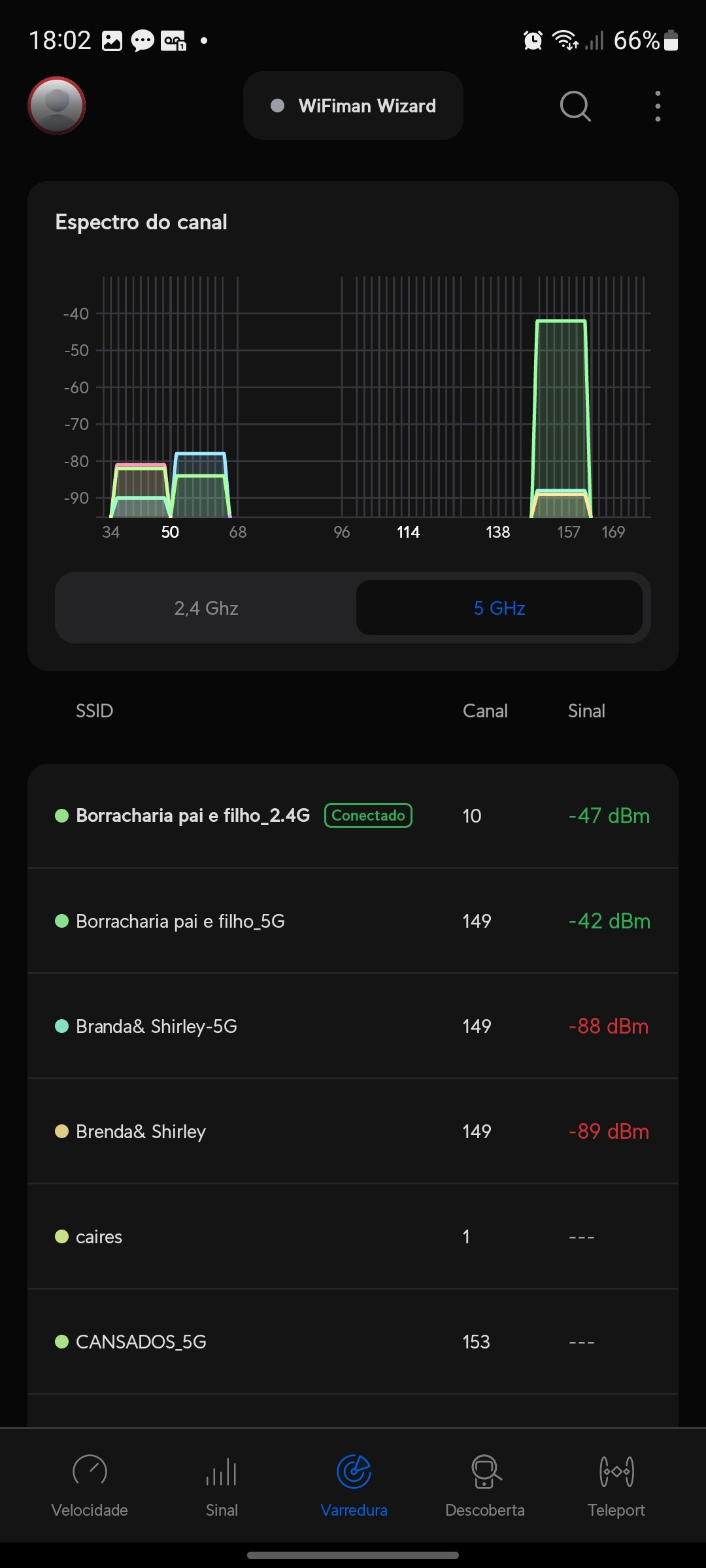Select the CANSADOS_5G network row
This screenshot has width=706, height=1568.
[x=141, y=1342]
